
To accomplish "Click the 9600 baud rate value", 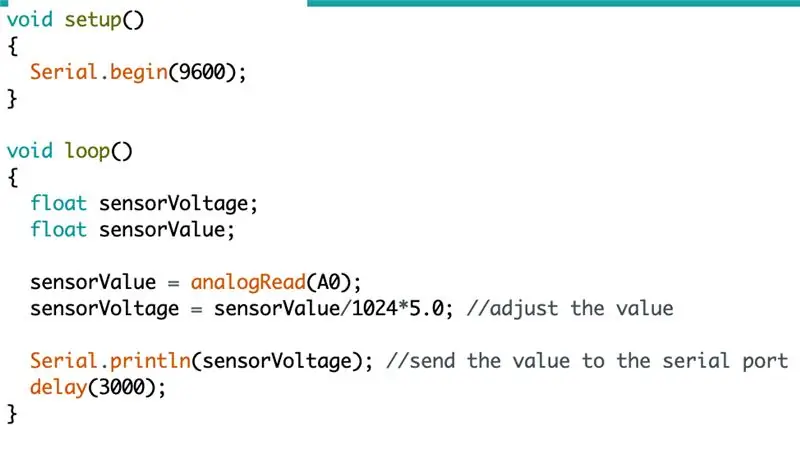I will click(x=202, y=72).
